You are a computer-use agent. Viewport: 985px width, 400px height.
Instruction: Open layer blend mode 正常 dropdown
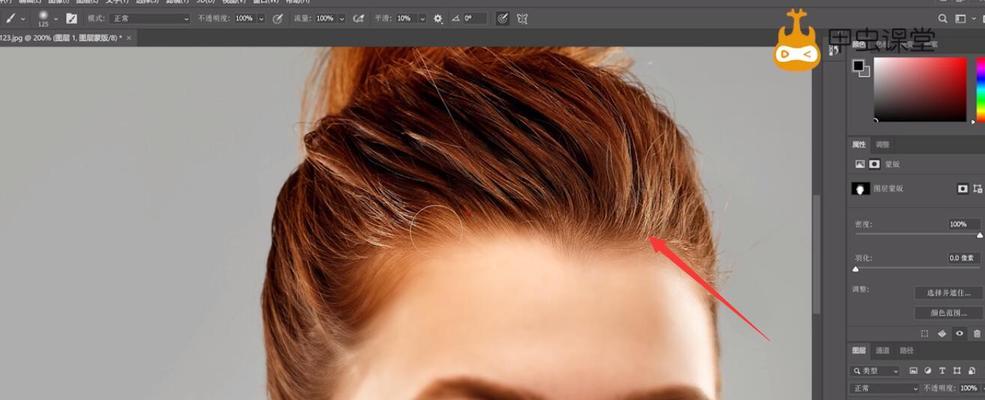pos(885,389)
